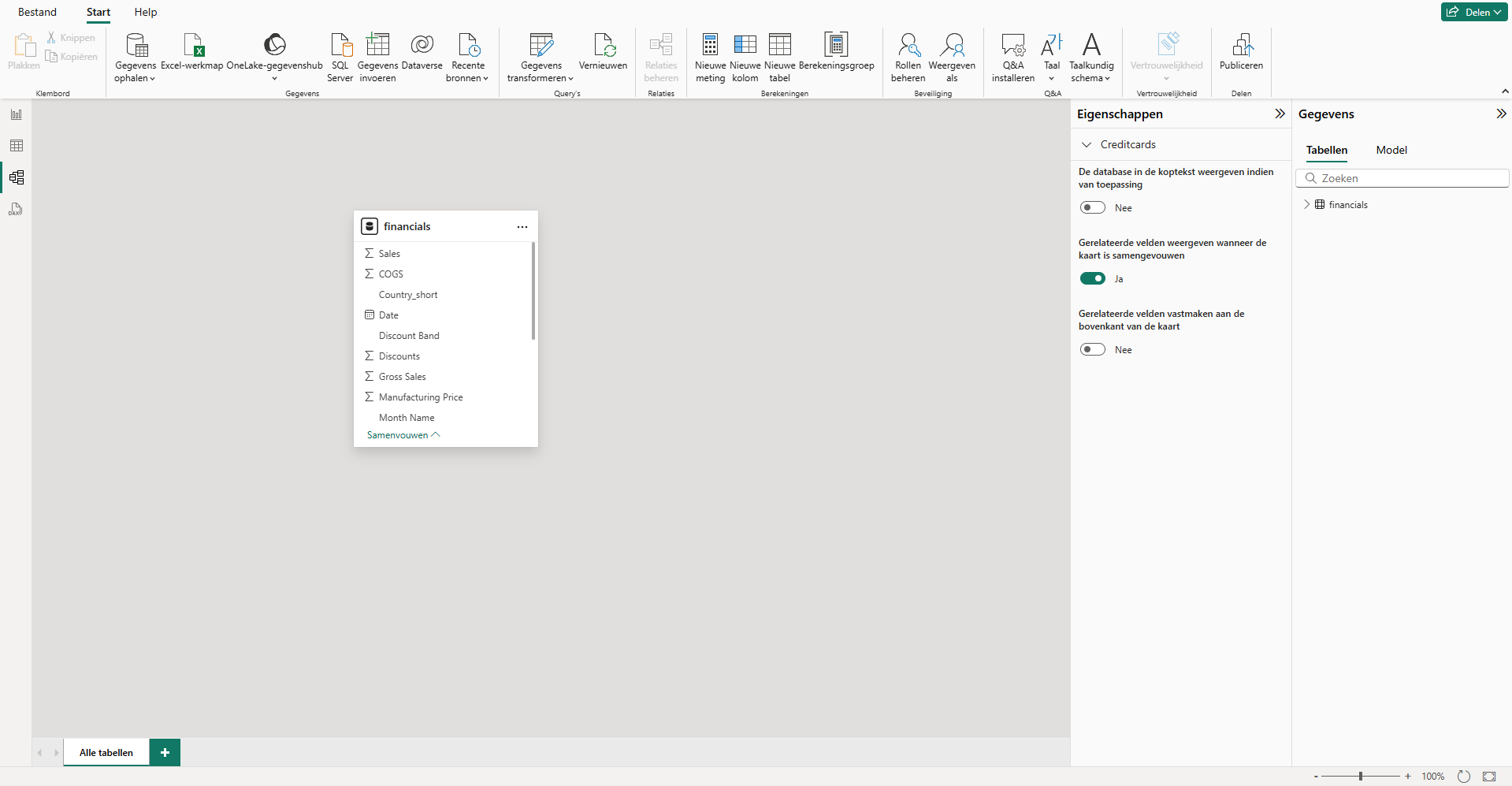The width and height of the screenshot is (1512, 786).
Task: Toggle database weergeven in koptekst to Ja
Action: [1093, 207]
